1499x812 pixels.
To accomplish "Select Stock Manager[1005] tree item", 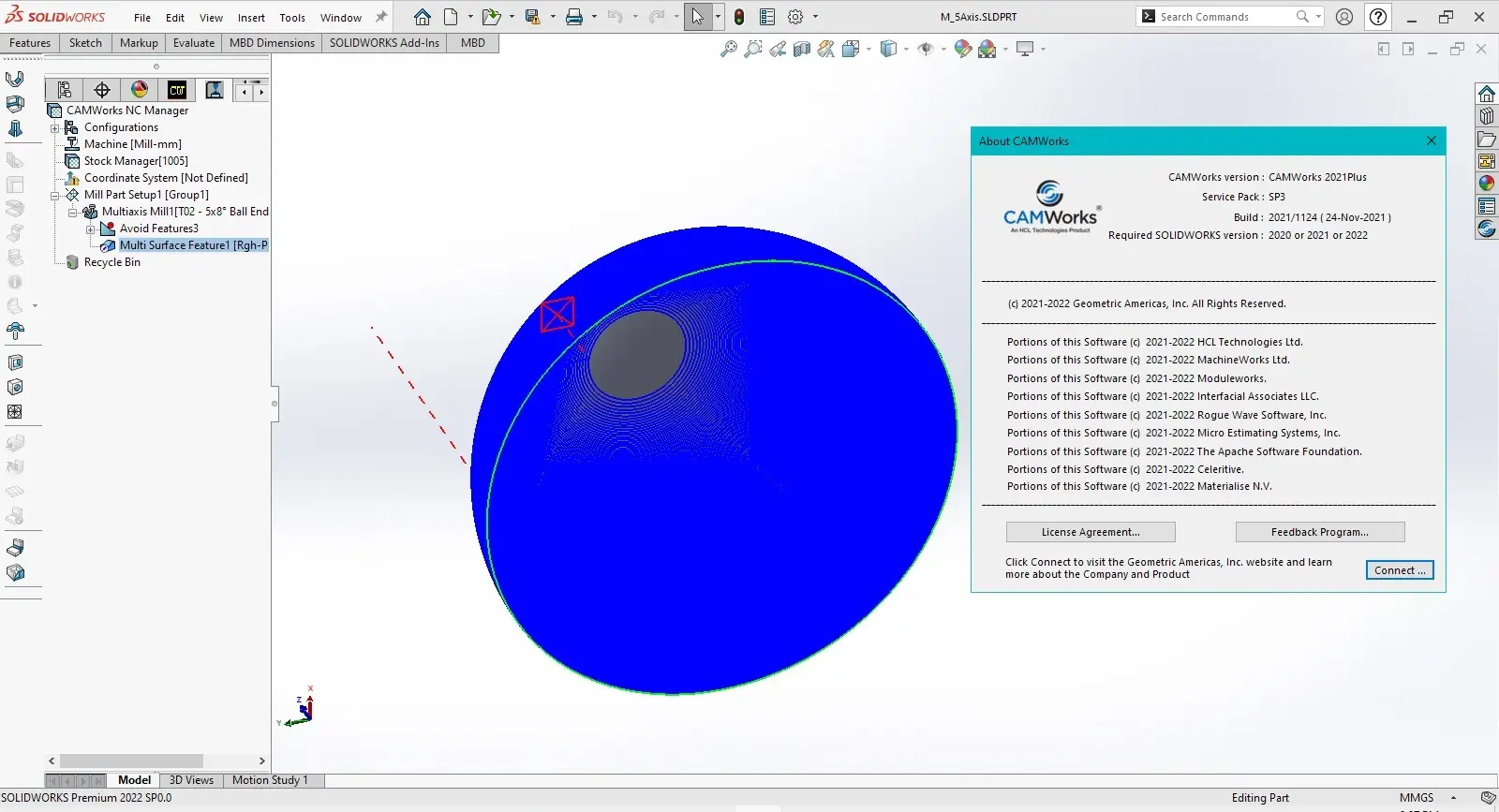I will (136, 161).
